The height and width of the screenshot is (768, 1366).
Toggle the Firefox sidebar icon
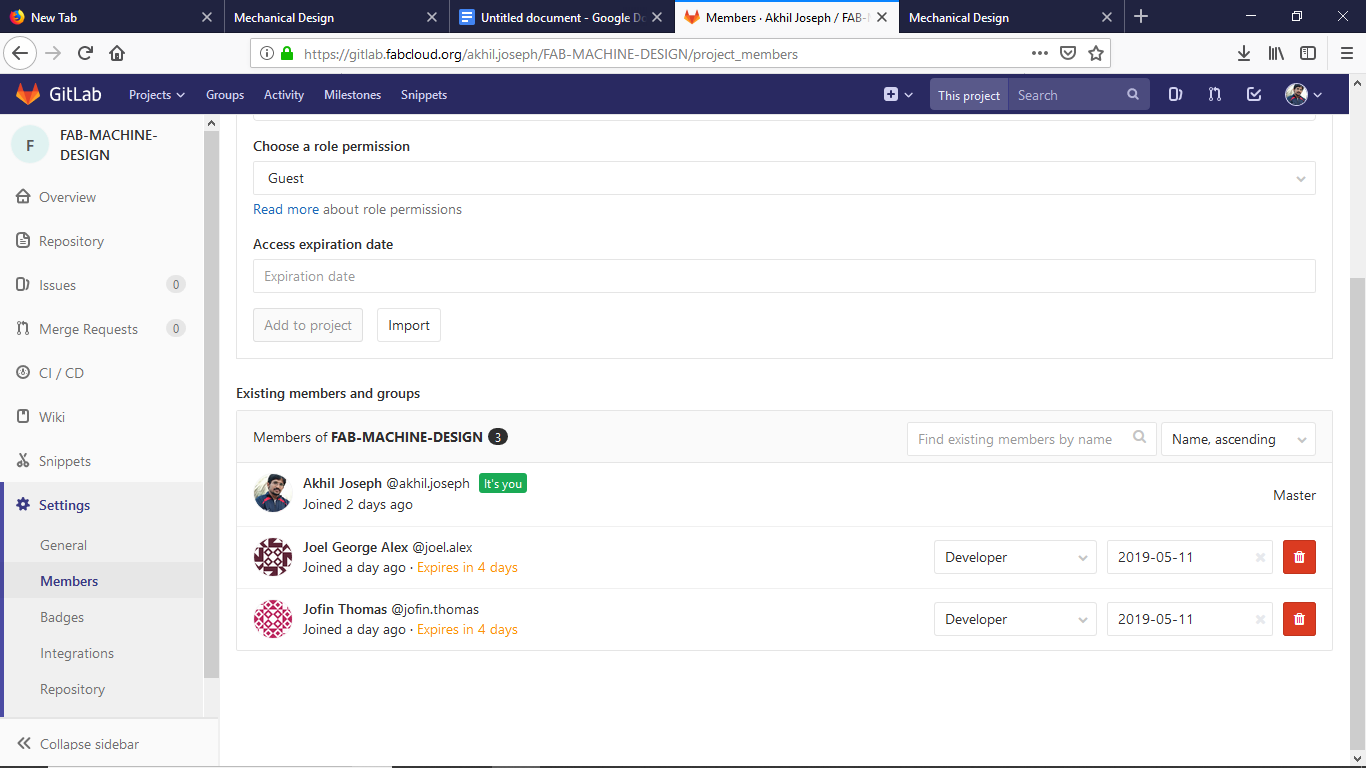(x=1308, y=53)
